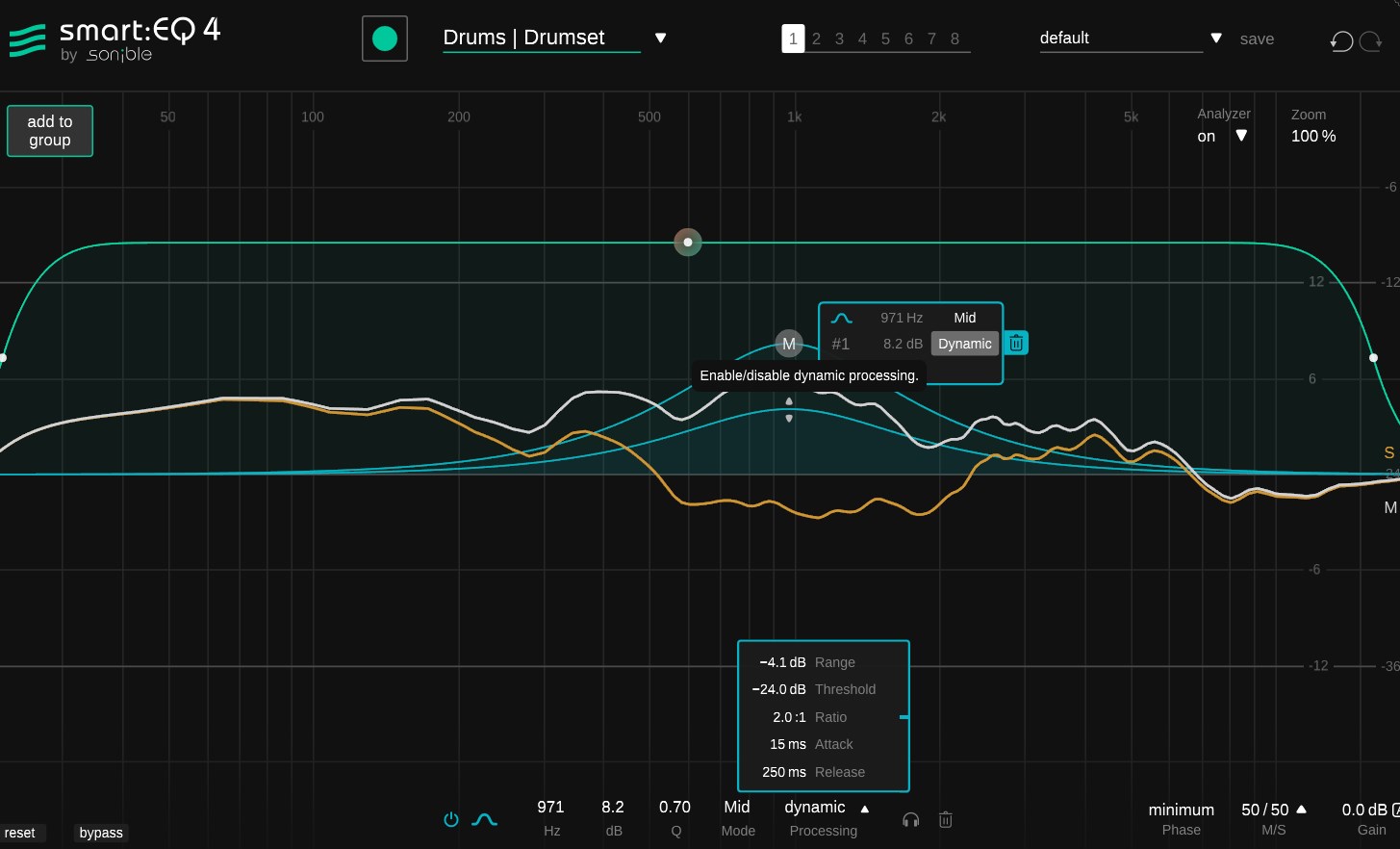Click the 15 ms Attack value
This screenshot has width=1400, height=849.
click(788, 744)
